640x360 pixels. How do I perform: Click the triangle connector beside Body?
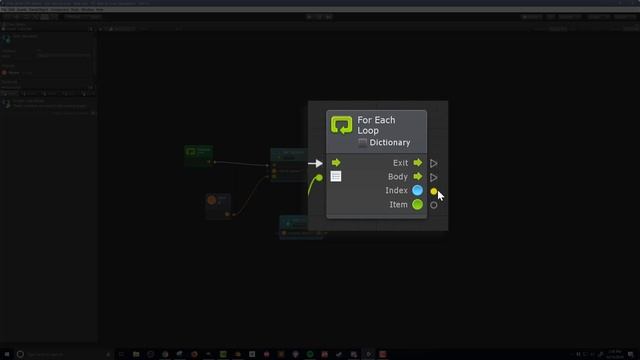433,178
